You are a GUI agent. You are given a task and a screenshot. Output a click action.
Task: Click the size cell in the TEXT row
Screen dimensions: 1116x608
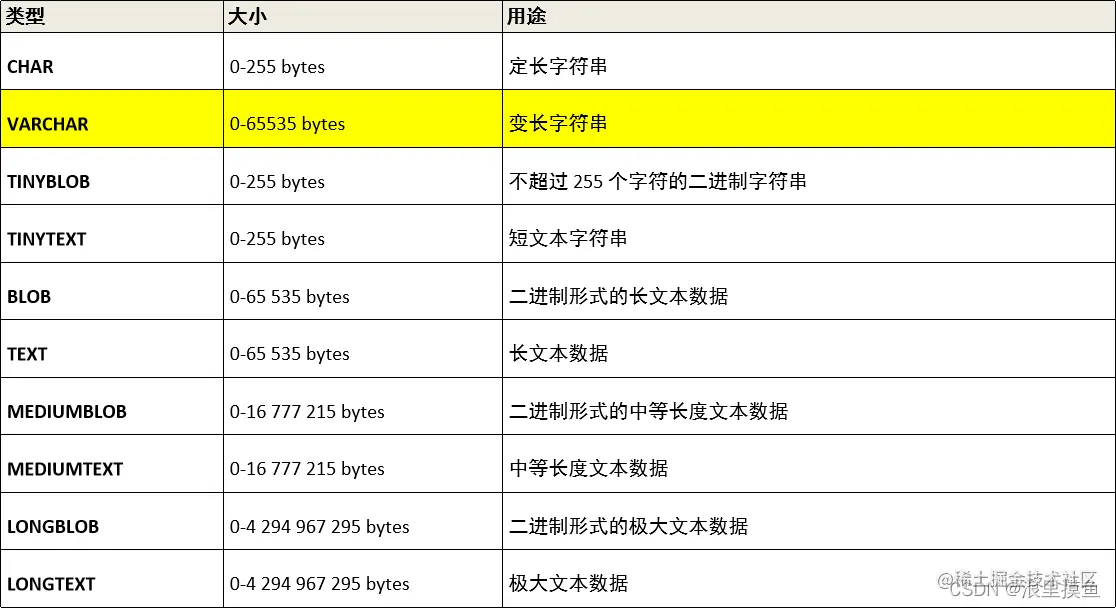coord(363,349)
